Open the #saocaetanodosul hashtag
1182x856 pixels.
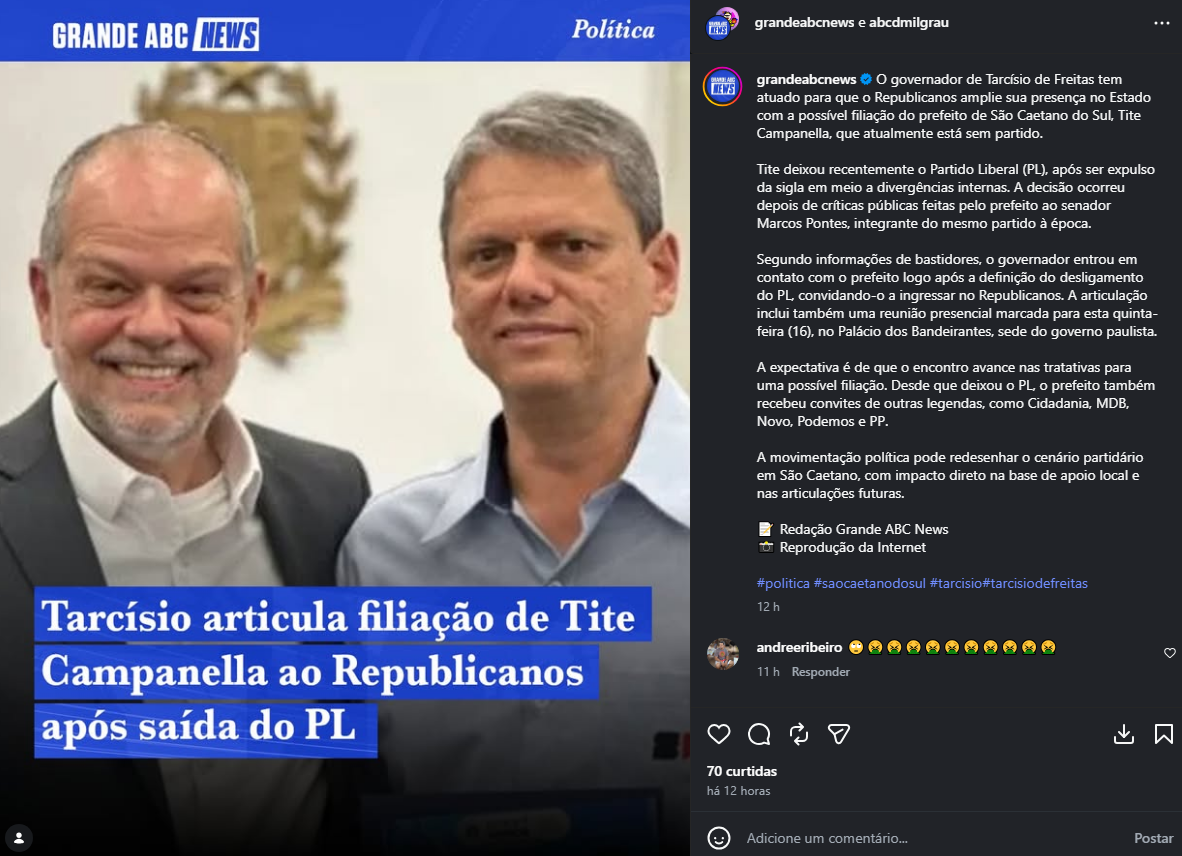tap(869, 583)
